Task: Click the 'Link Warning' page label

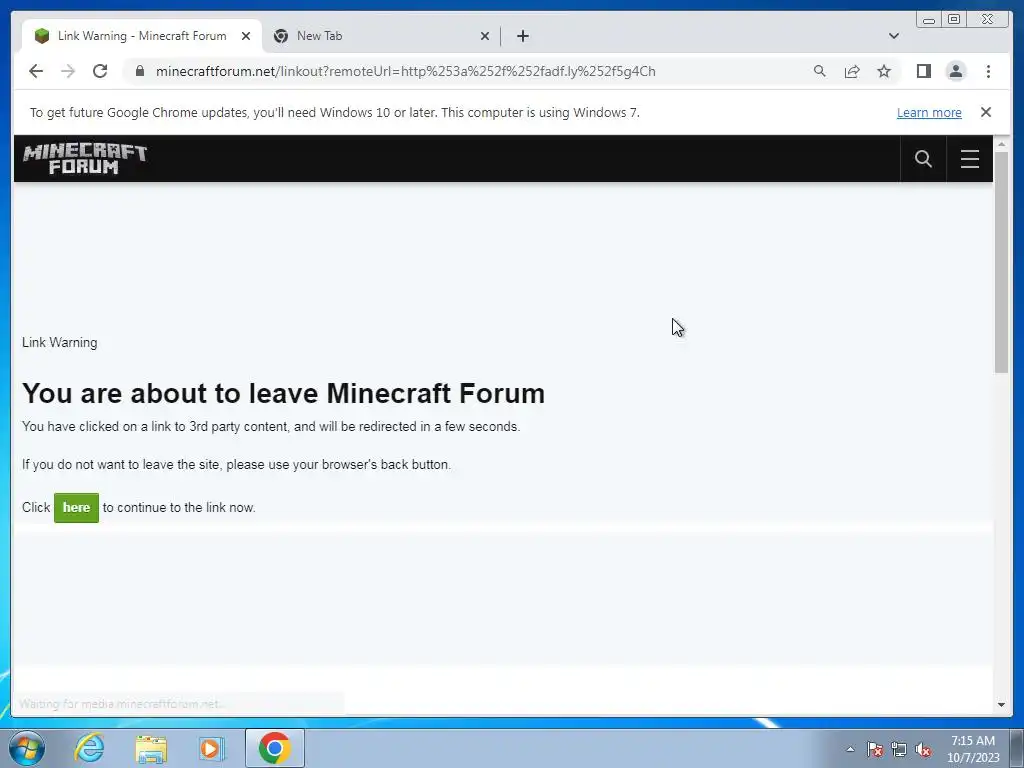Action: (x=59, y=342)
